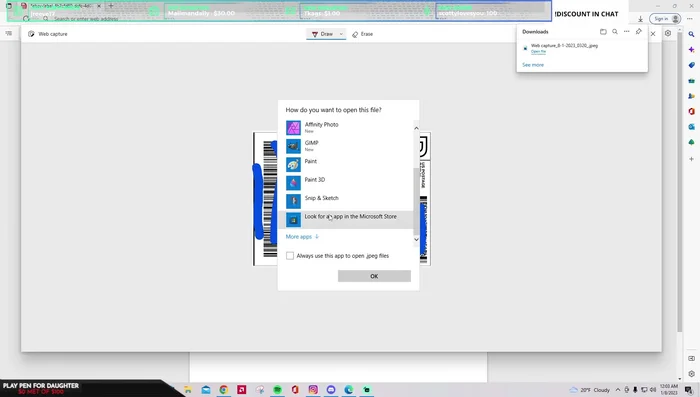Click the See more link in Downloads
Screen dimensions: 700x397
533,65
